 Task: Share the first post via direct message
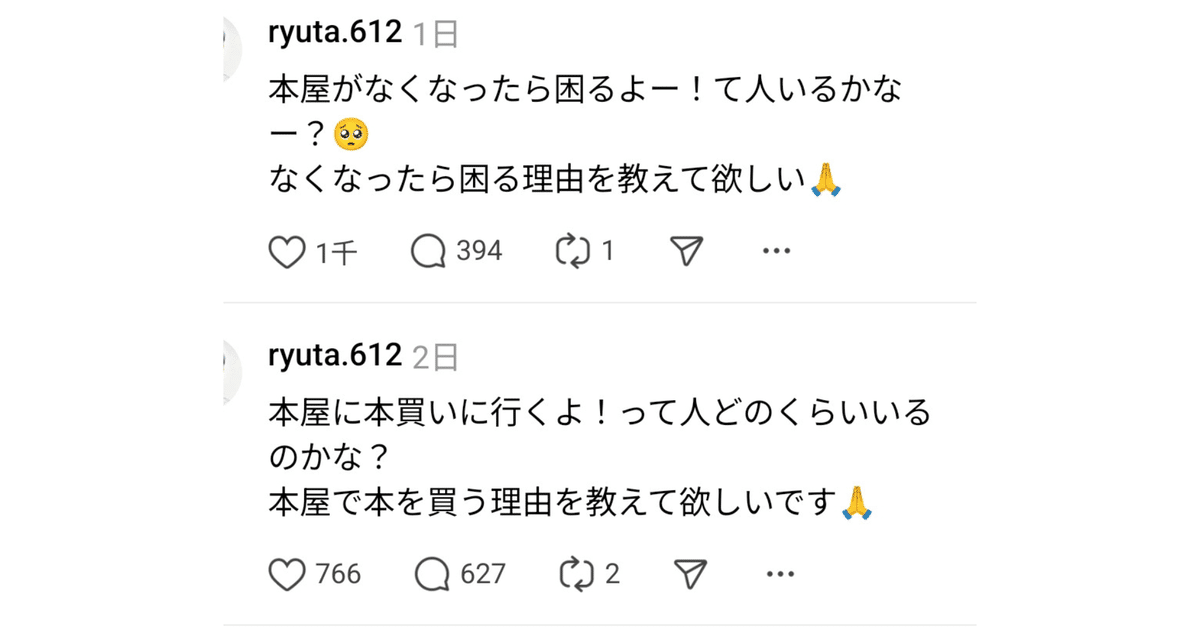pyautogui.click(x=684, y=251)
